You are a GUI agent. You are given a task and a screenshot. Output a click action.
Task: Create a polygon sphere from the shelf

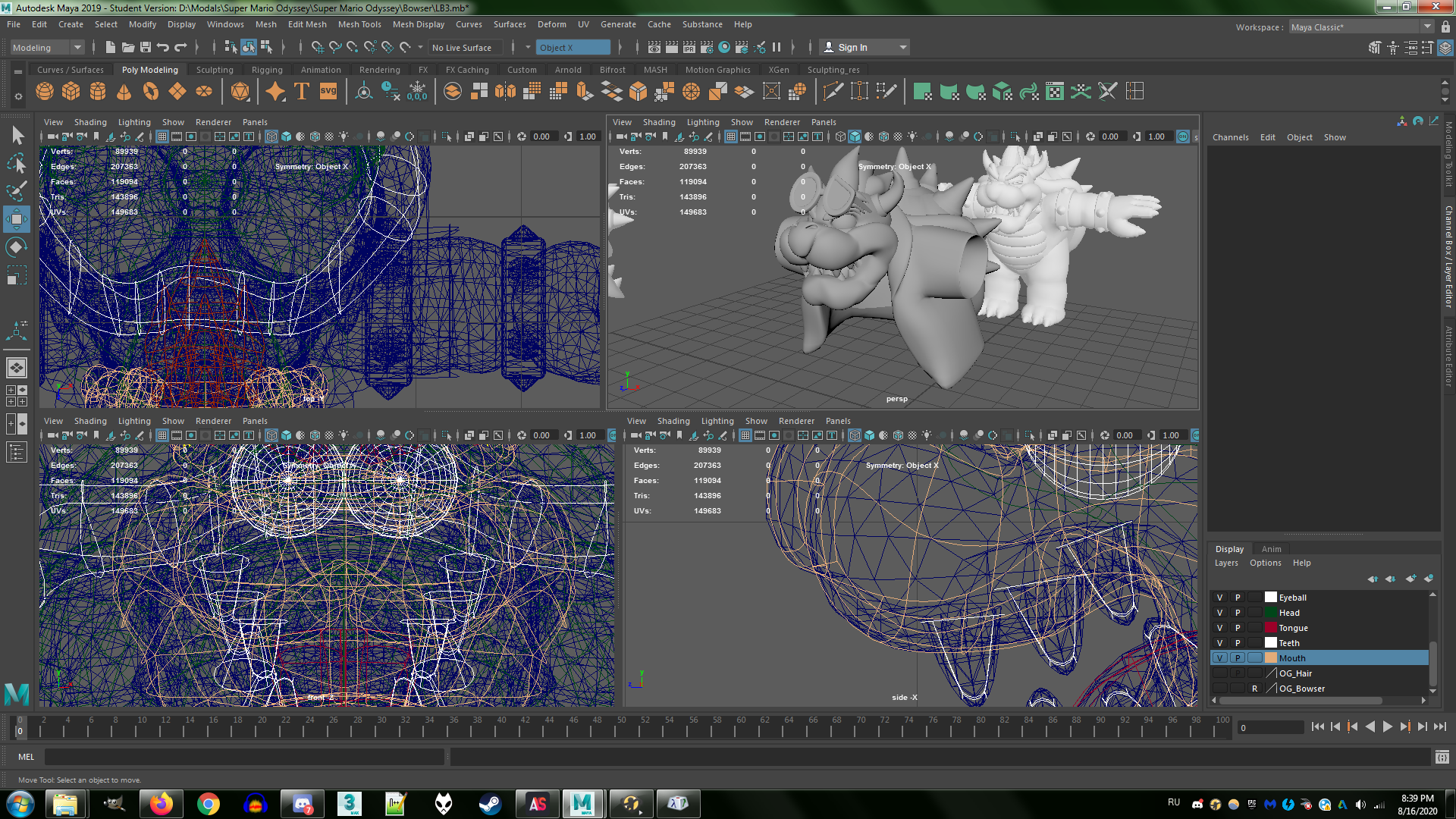click(x=45, y=92)
